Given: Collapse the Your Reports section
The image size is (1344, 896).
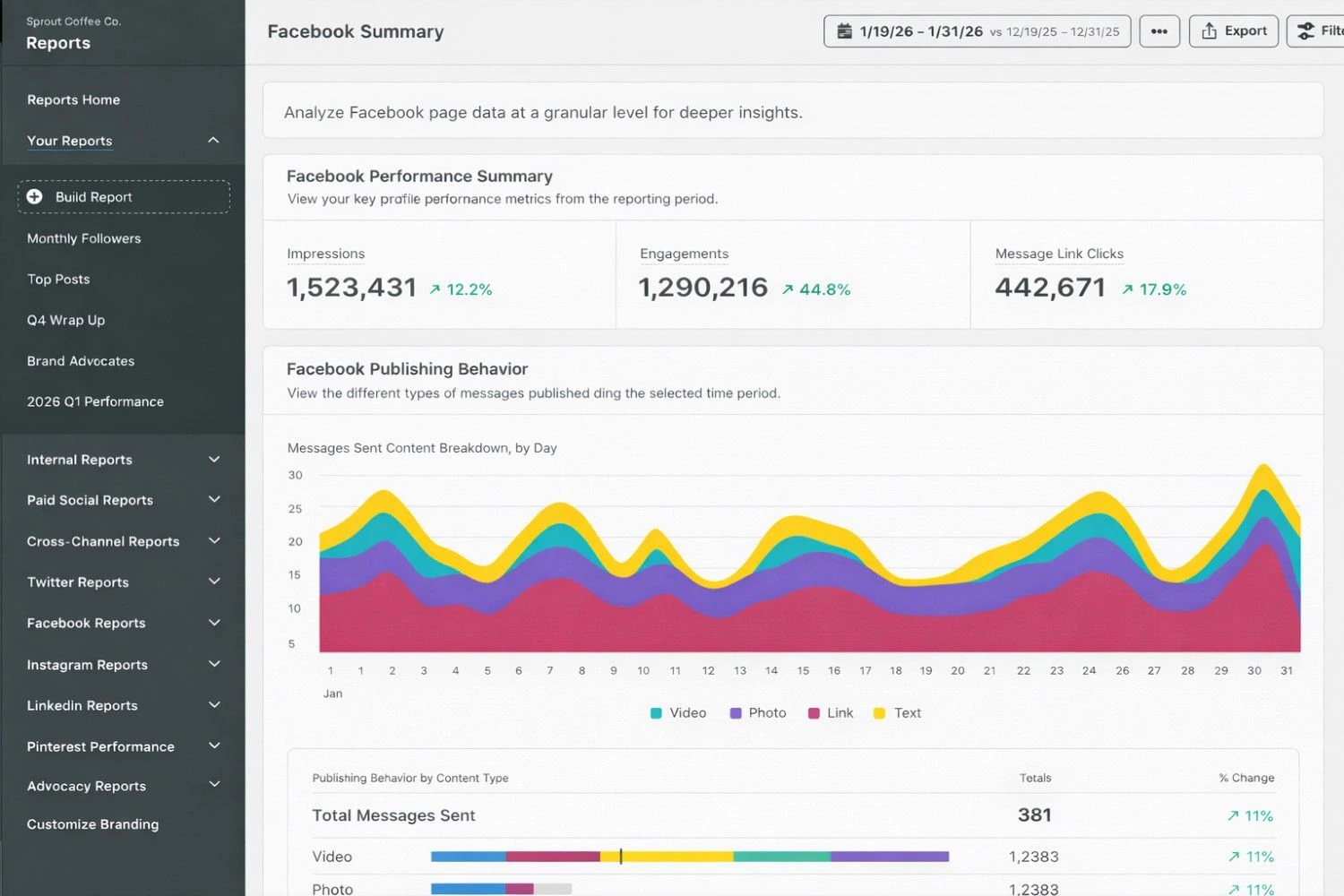Looking at the screenshot, I should (213, 140).
